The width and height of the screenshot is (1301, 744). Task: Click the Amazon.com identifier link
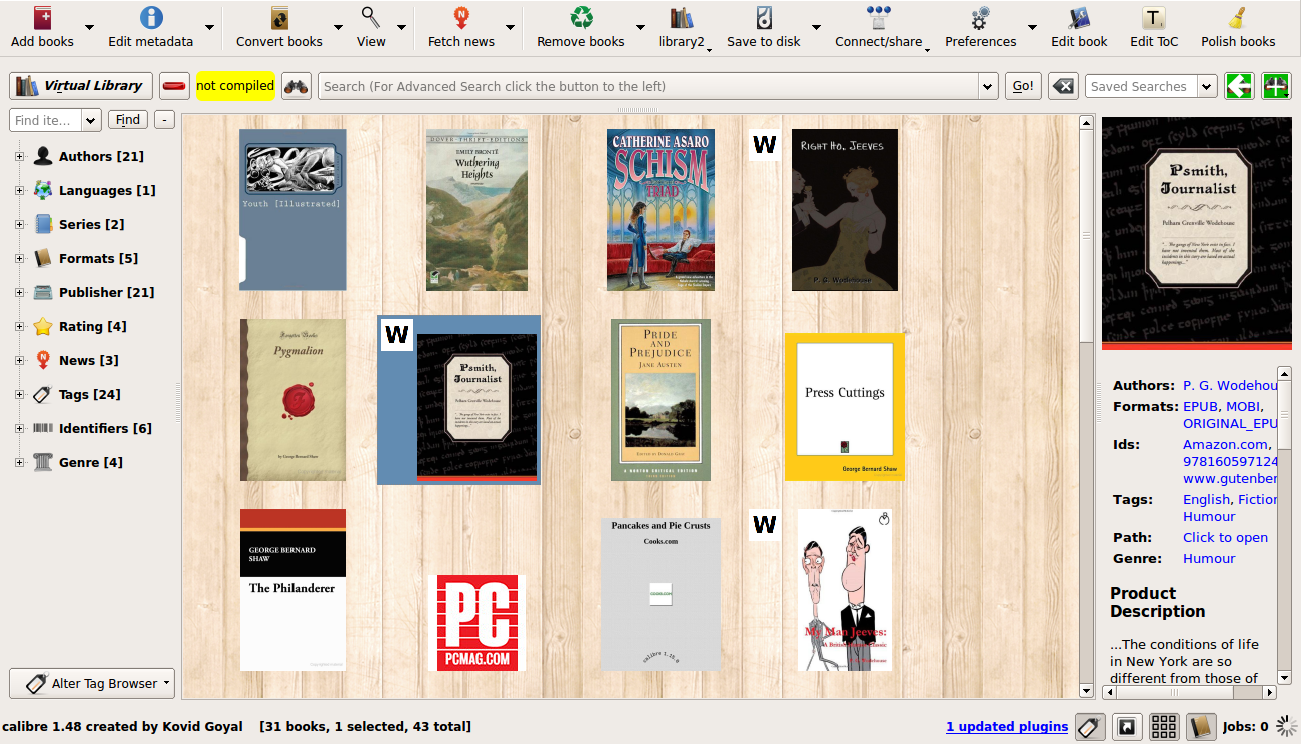click(x=1227, y=445)
